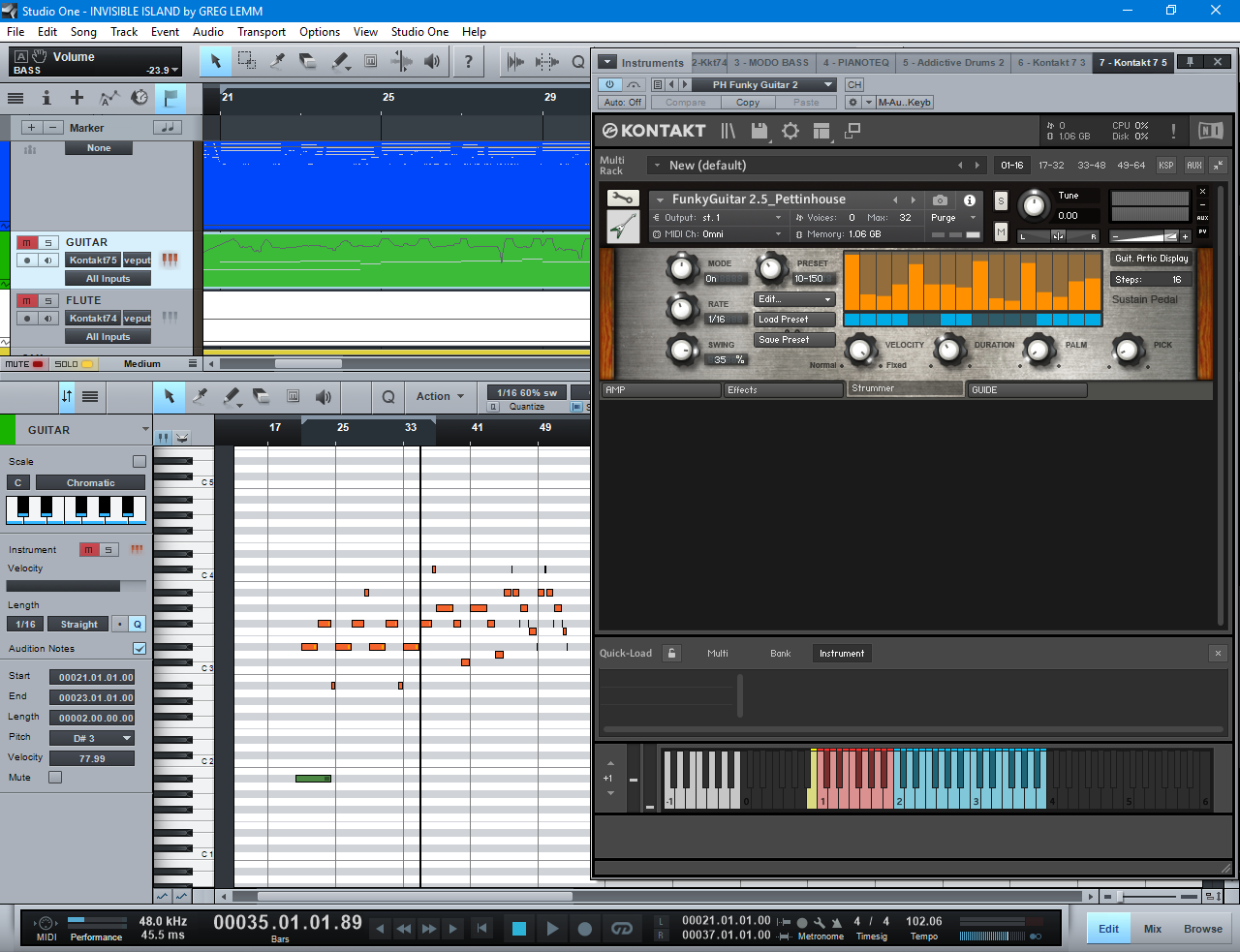The image size is (1240, 952).
Task: Click the editor magnifier Q icon
Action: pos(387,396)
